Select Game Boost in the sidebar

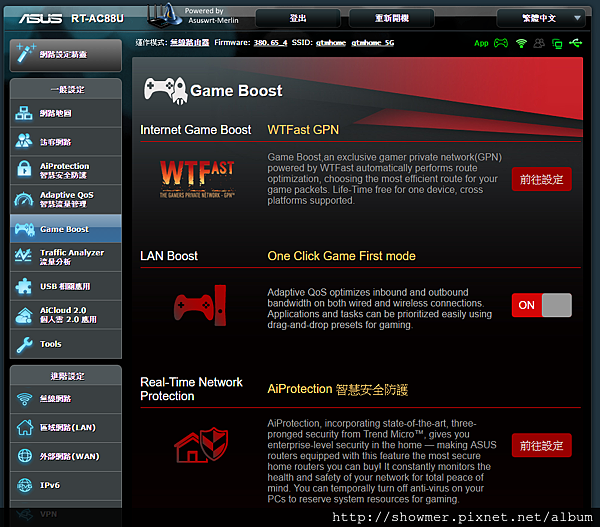[65, 229]
